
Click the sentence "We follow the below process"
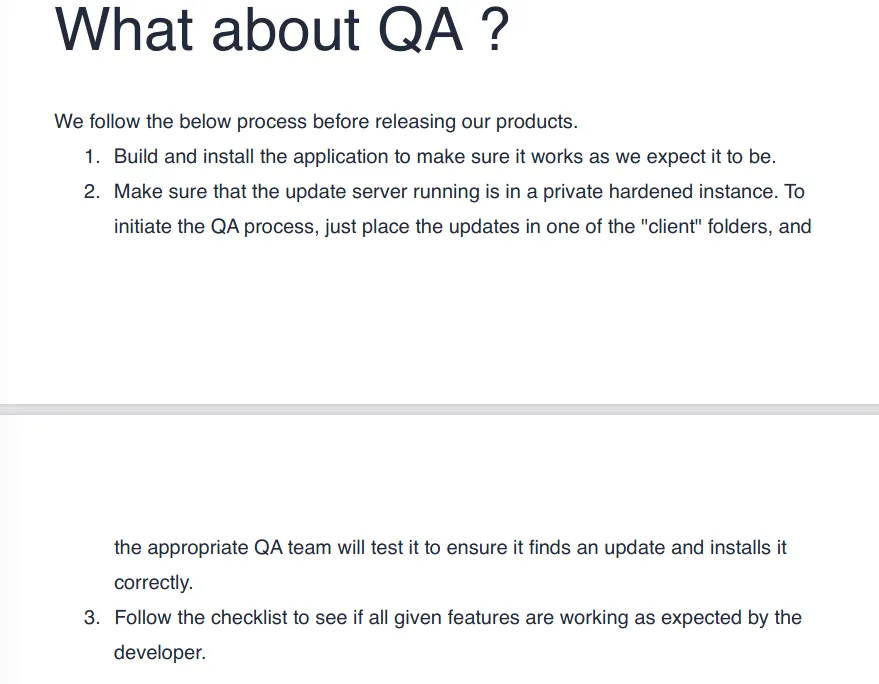point(316,122)
